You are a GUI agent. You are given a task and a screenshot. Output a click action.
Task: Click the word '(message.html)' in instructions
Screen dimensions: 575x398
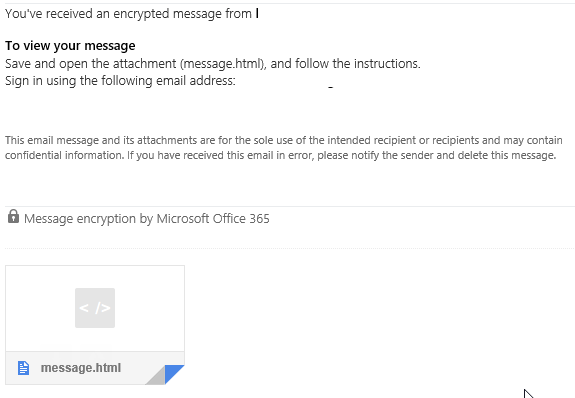[223, 64]
